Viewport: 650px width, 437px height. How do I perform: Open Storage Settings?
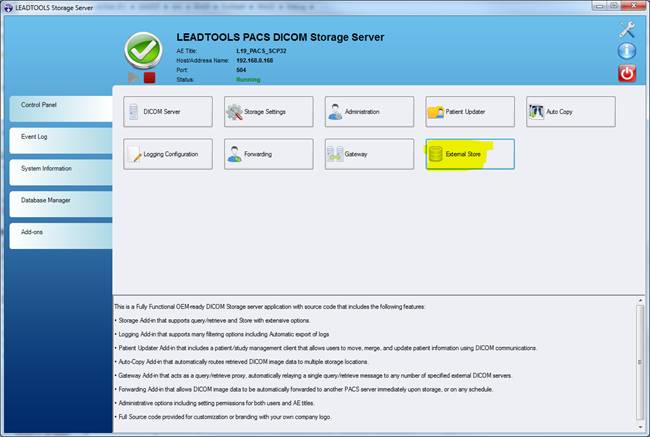point(269,112)
